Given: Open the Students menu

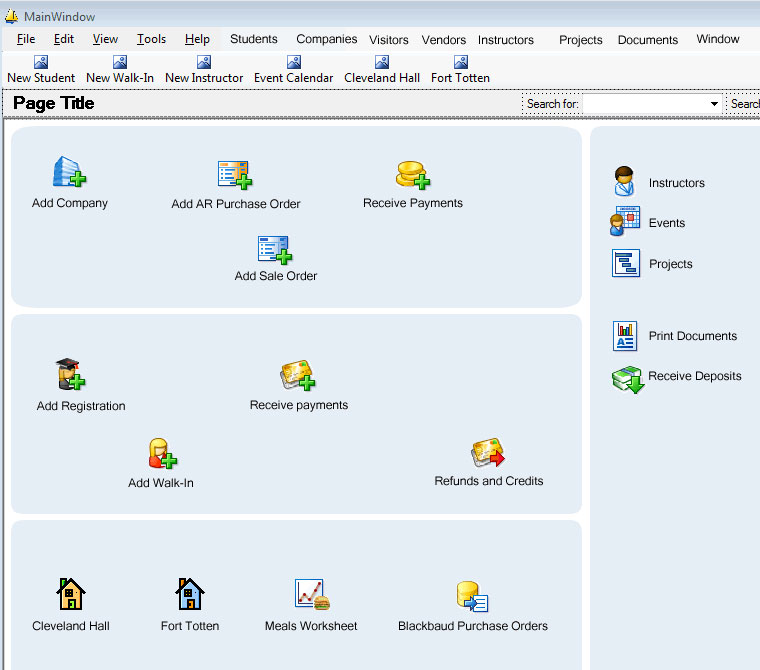Looking at the screenshot, I should pos(253,39).
